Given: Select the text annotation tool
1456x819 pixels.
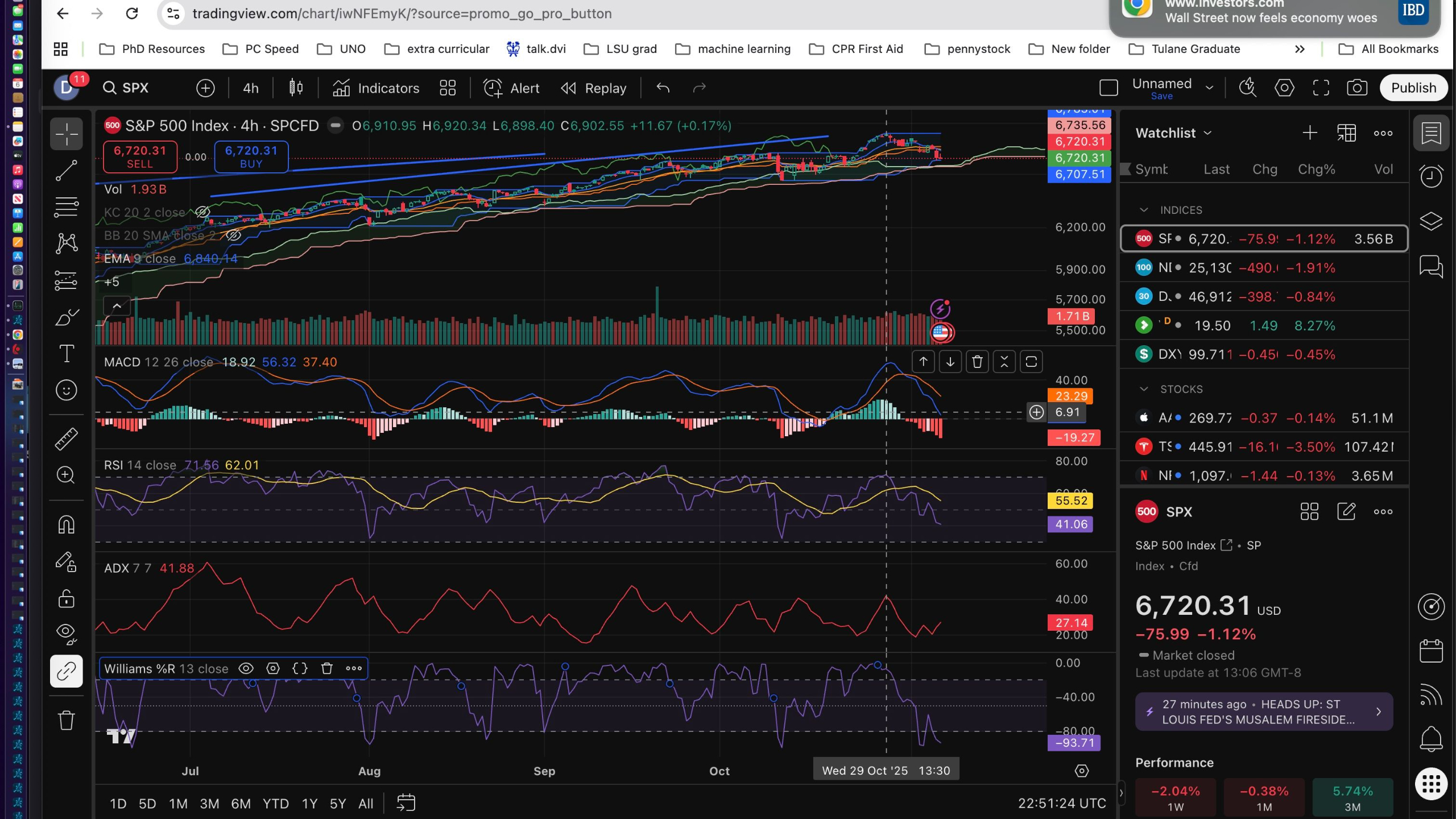Looking at the screenshot, I should coord(67,354).
